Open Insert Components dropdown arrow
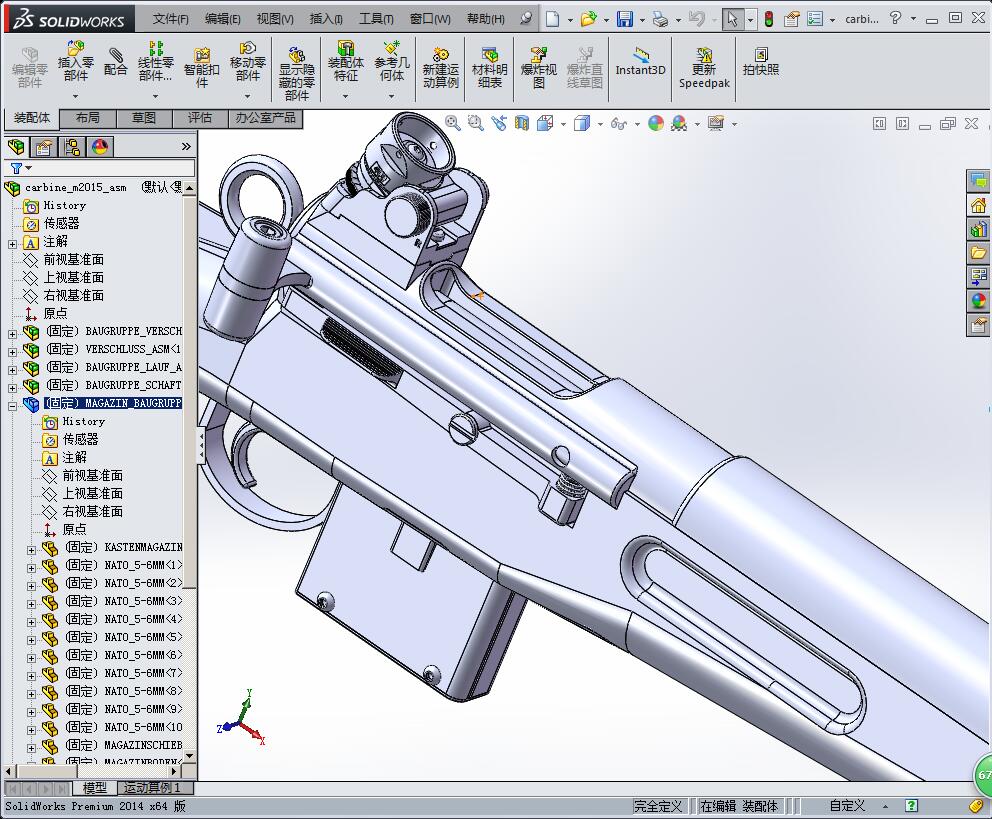992x819 pixels. [x=75, y=96]
